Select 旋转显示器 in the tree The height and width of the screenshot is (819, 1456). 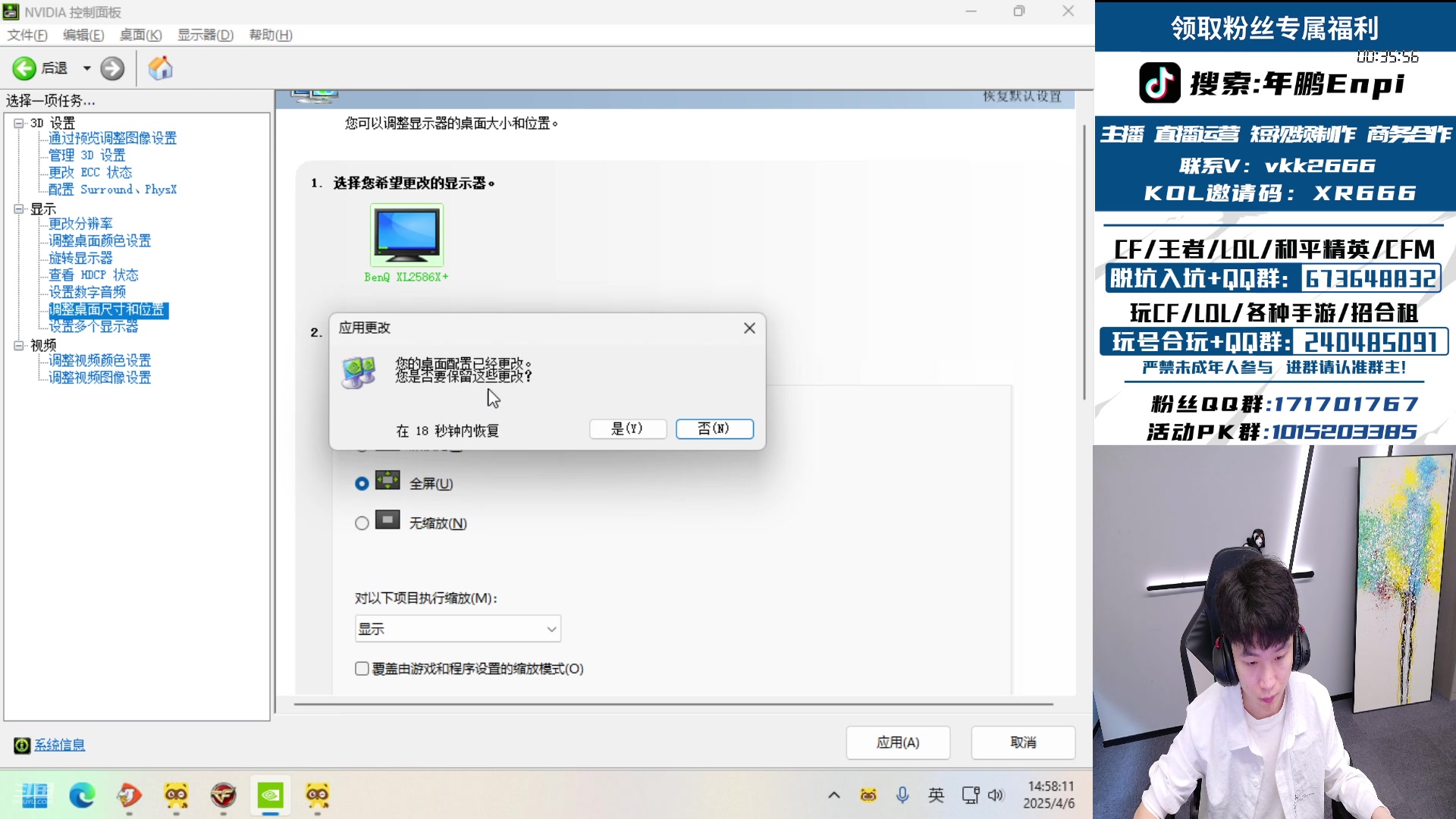click(80, 259)
